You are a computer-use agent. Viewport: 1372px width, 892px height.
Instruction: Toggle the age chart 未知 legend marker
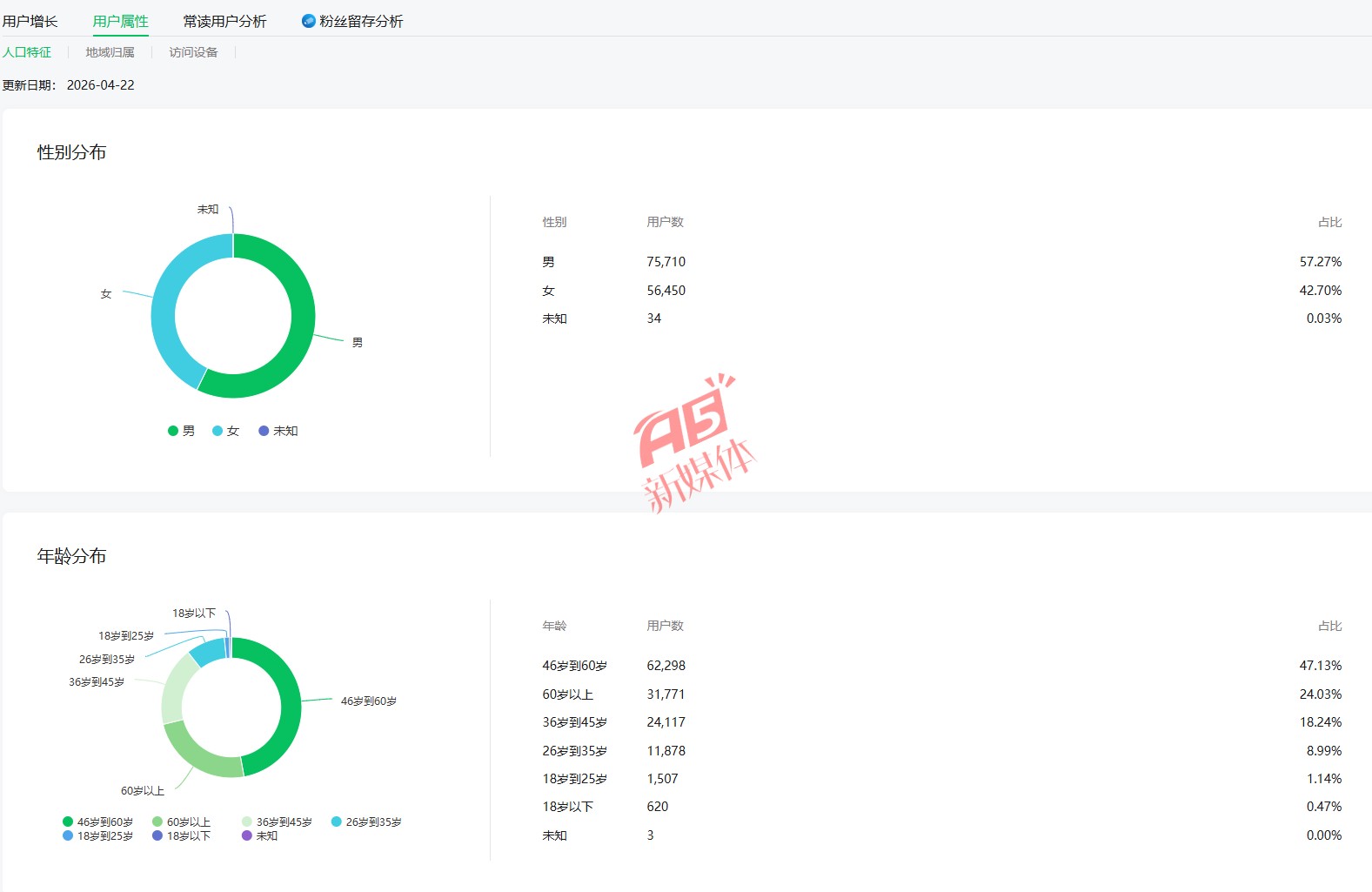click(247, 835)
